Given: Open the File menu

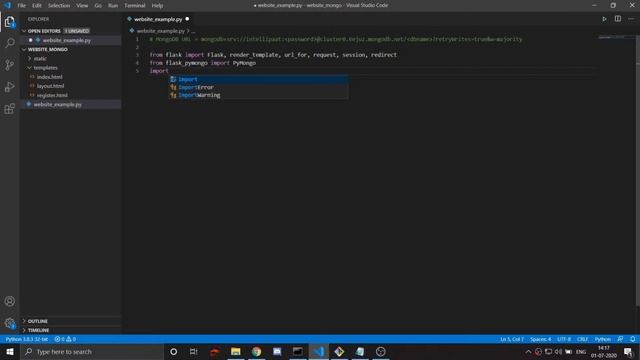Looking at the screenshot, I should [x=22, y=5].
